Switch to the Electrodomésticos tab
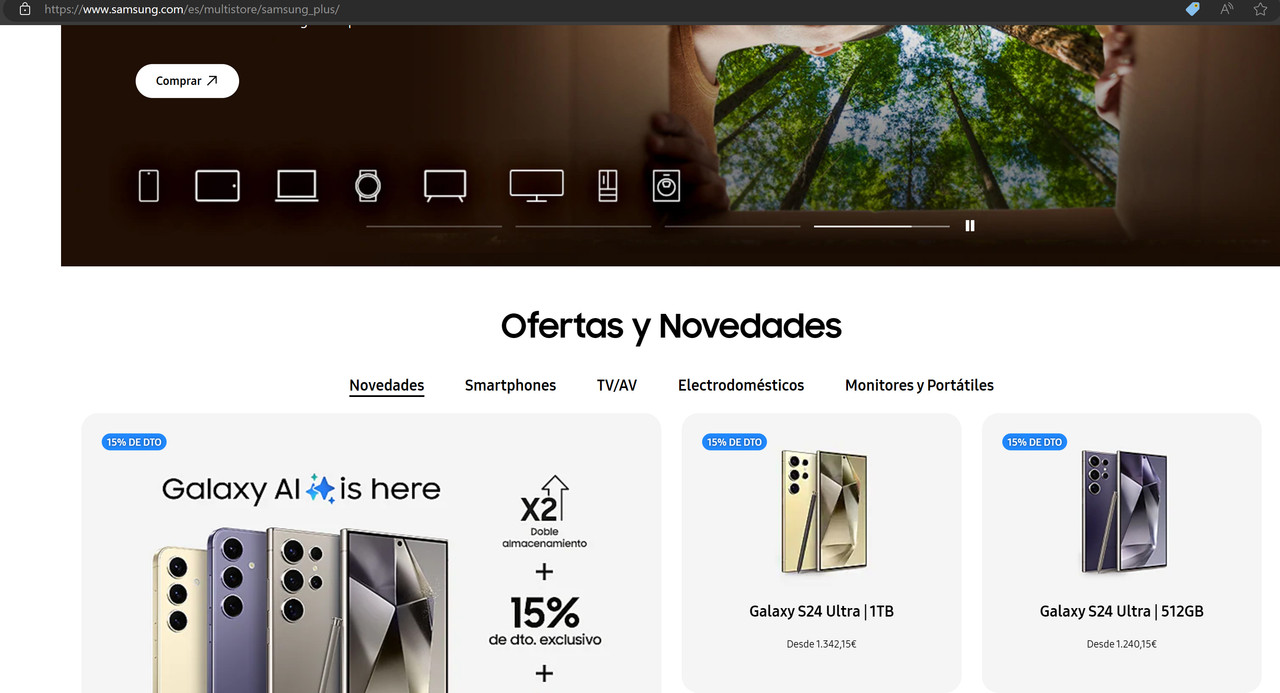Image resolution: width=1280 pixels, height=693 pixels. coord(741,385)
